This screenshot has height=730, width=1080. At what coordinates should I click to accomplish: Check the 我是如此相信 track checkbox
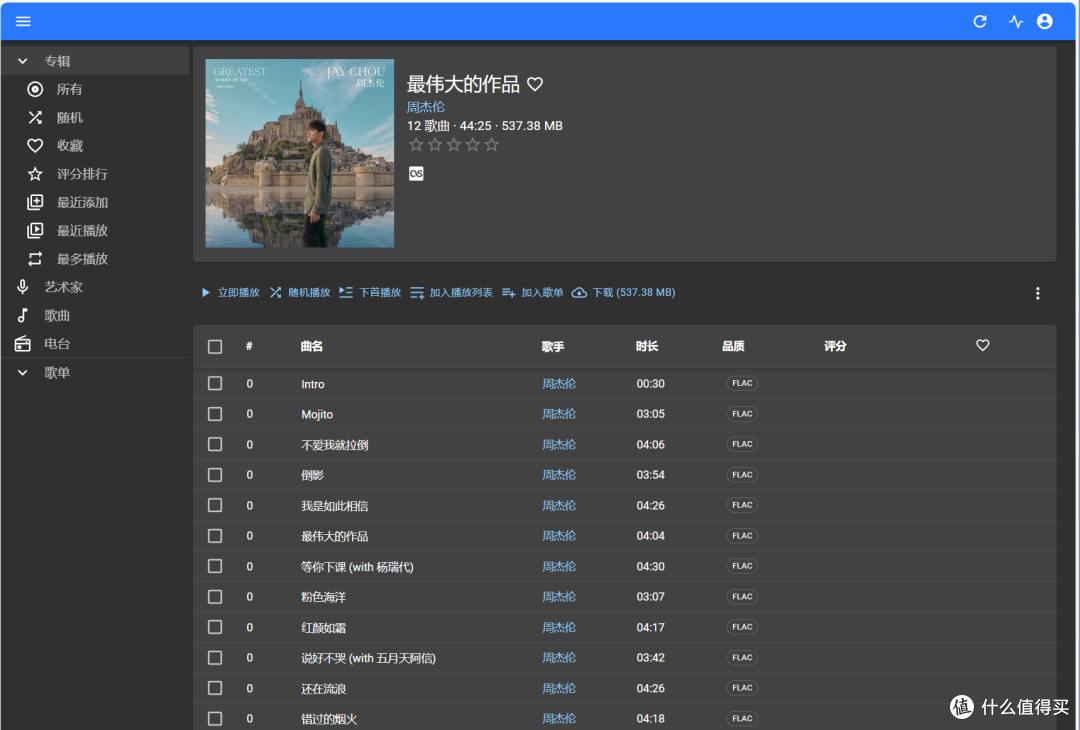215,505
